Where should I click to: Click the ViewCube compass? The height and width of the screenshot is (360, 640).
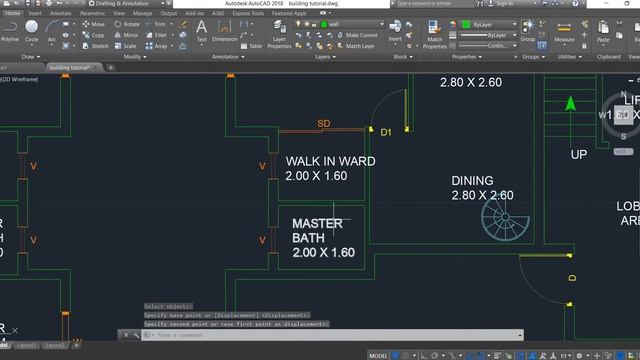tap(622, 116)
